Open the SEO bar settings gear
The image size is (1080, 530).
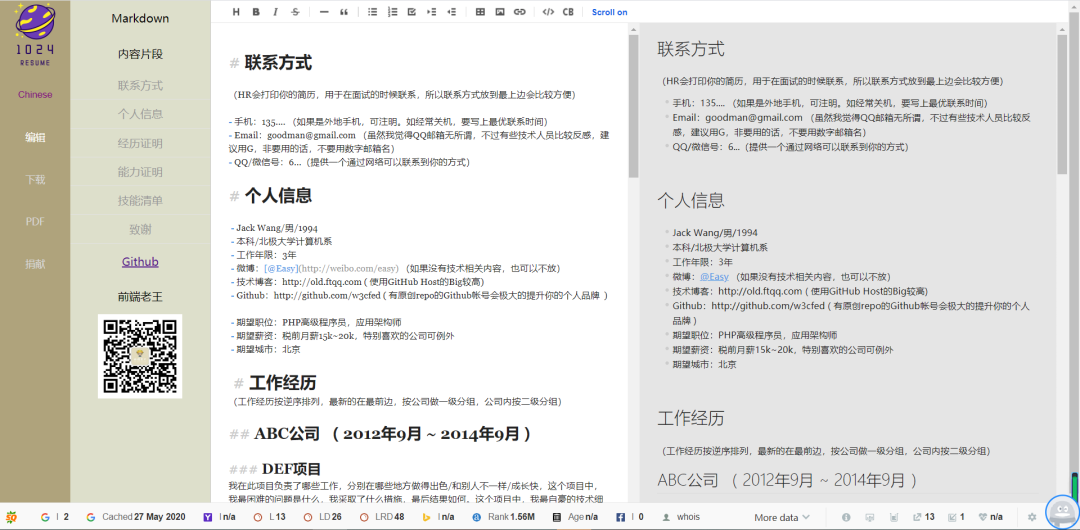point(1032,517)
